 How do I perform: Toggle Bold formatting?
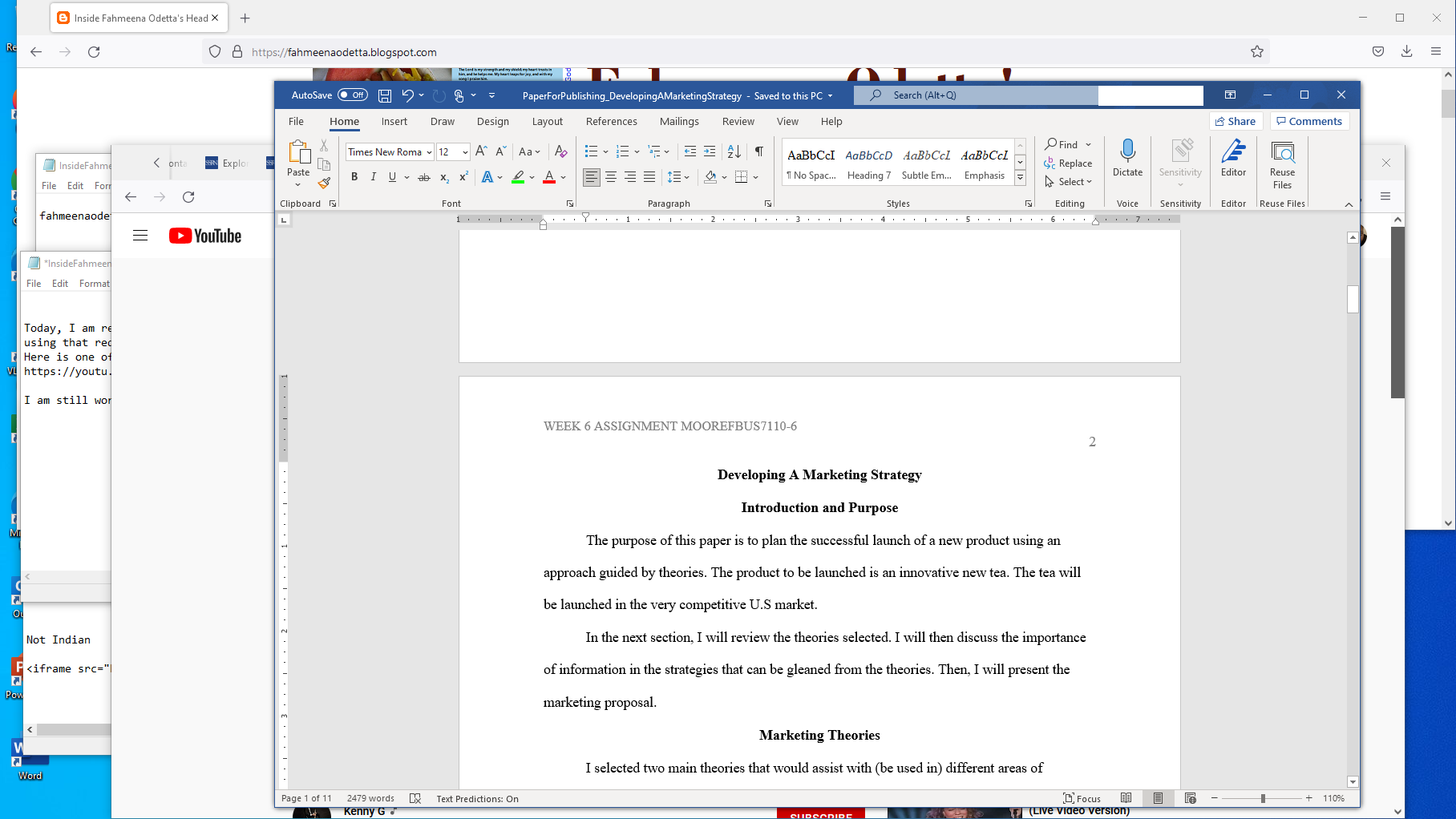(354, 177)
